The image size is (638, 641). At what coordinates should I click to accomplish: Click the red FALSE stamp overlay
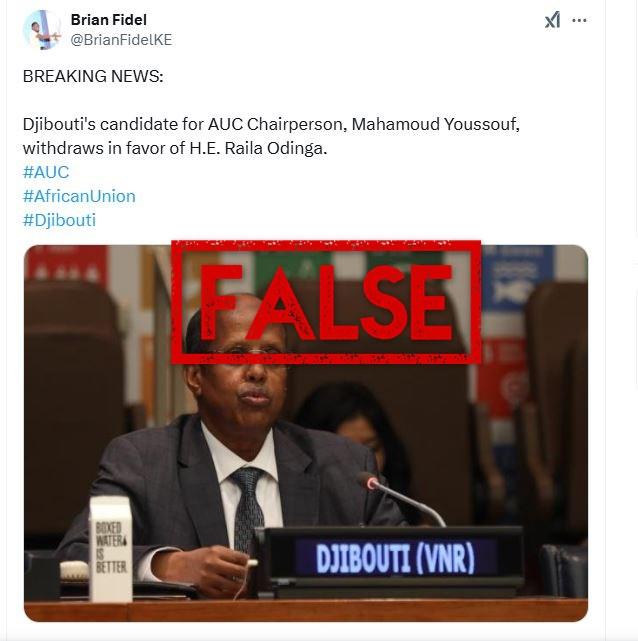[326, 302]
